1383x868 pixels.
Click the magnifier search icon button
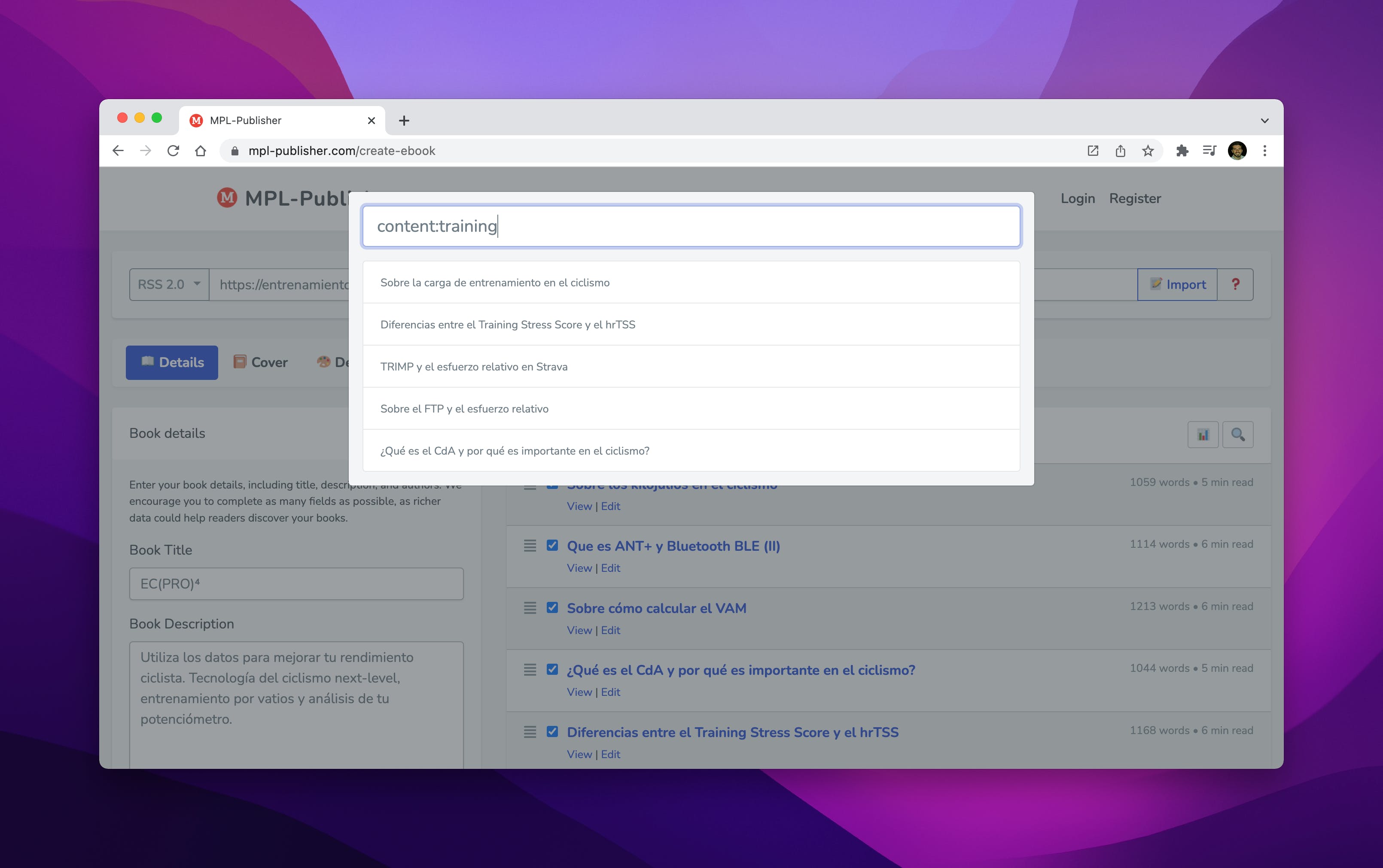tap(1237, 434)
